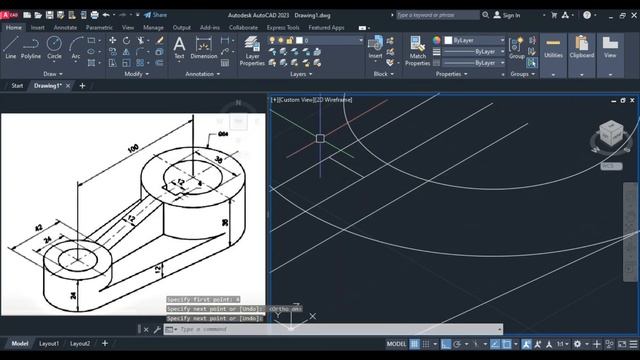Expand the Draw panel
This screenshot has width=640, height=360.
(x=53, y=74)
